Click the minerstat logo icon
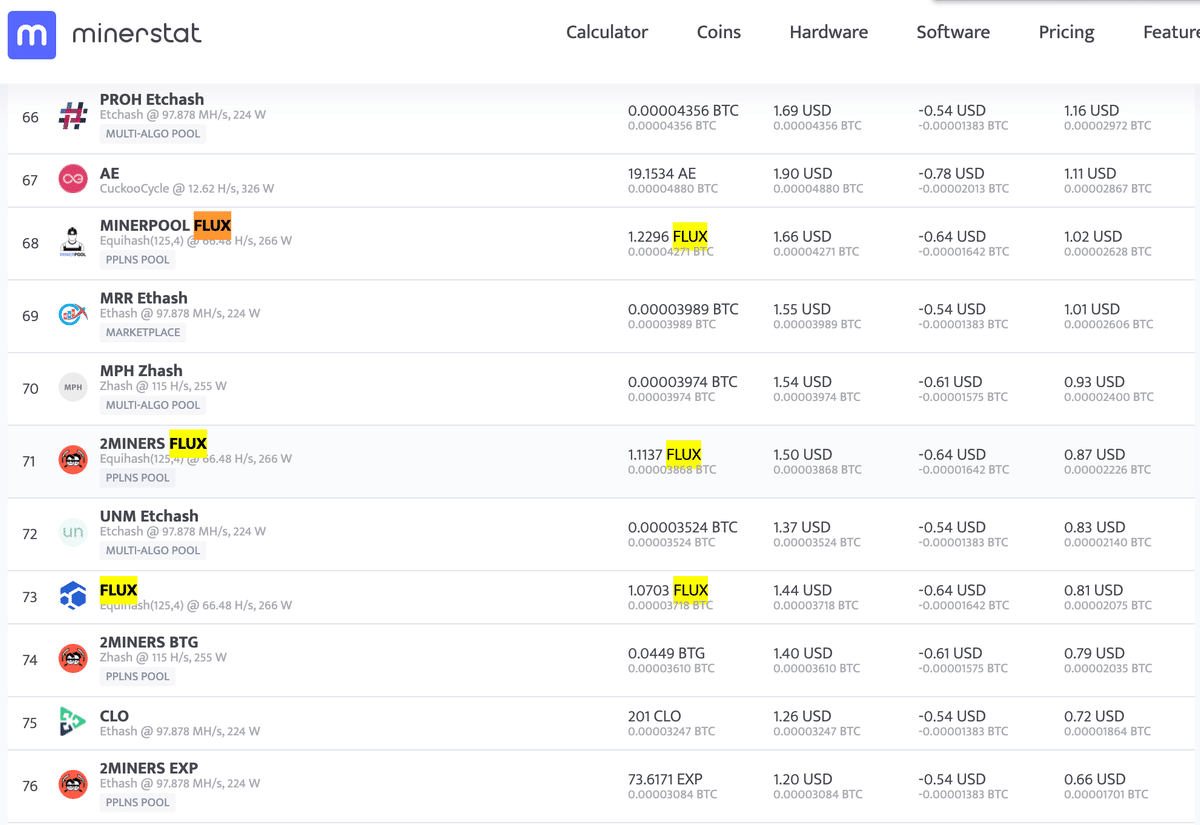 (32, 35)
